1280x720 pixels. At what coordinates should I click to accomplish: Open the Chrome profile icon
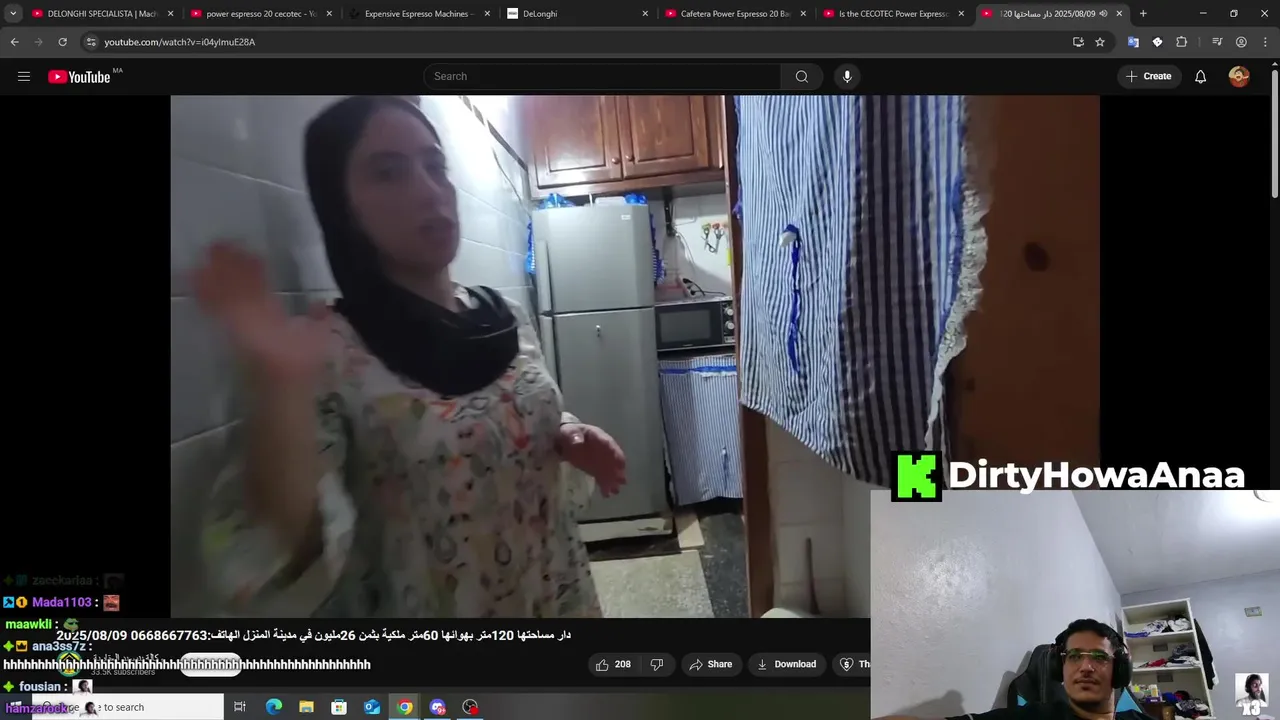(1241, 42)
